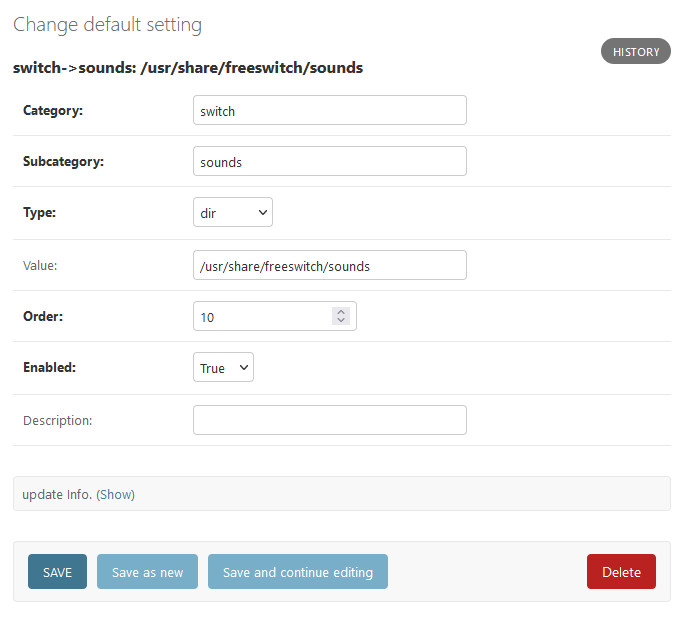Focus the Subcategory input containing sounds

[329, 162]
